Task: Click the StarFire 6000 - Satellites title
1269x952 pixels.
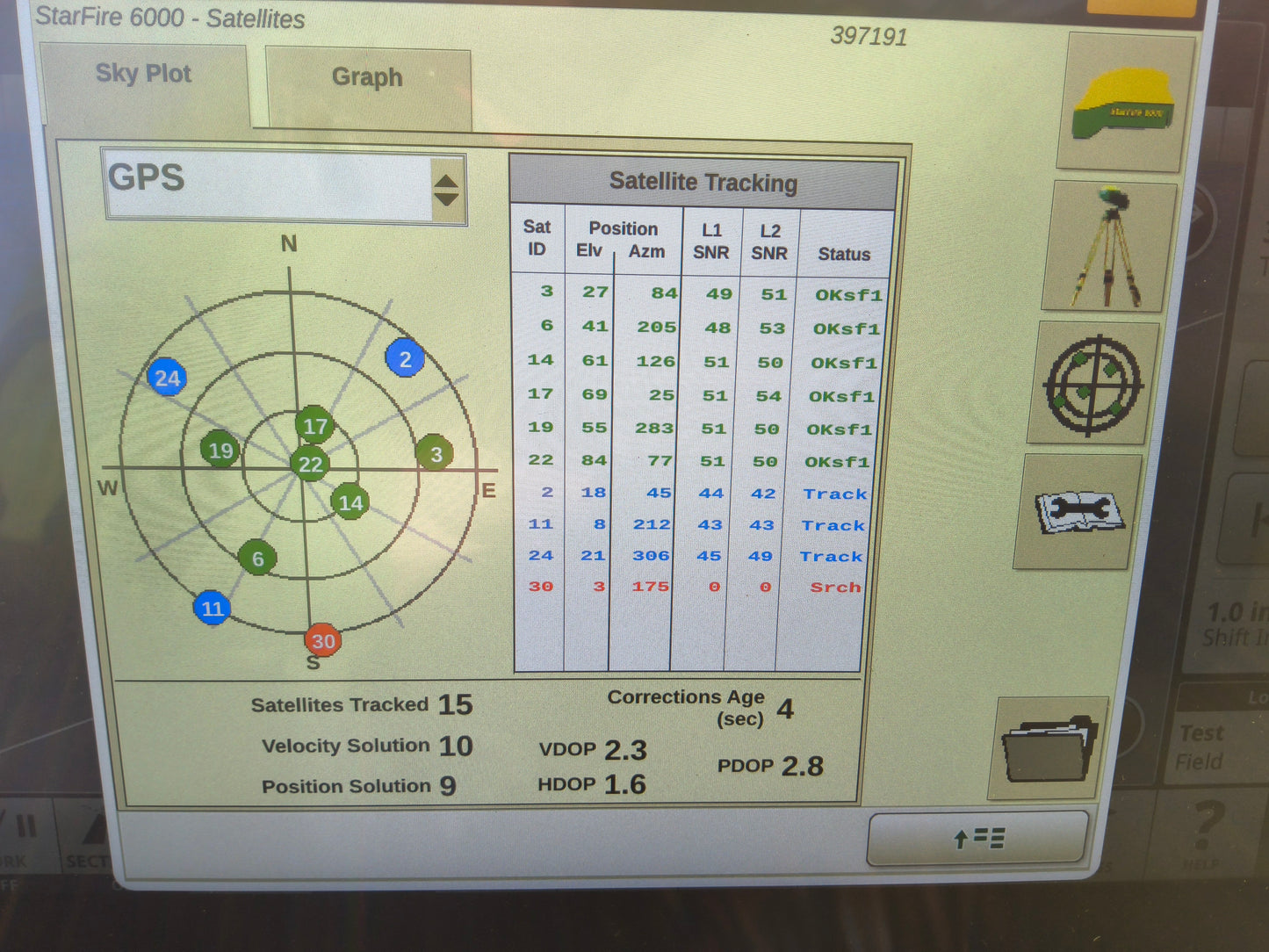Action: coord(169,18)
